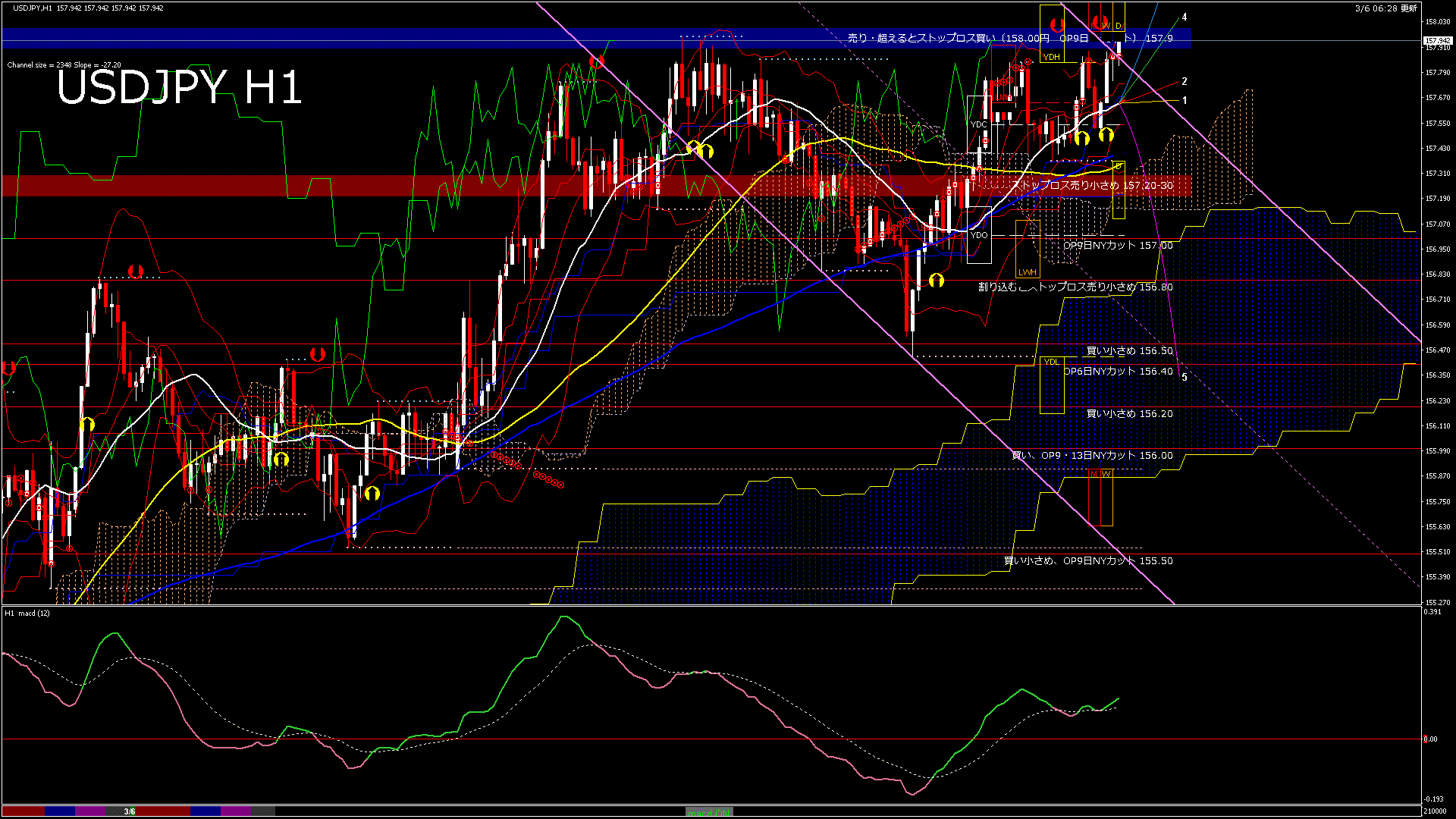Viewport: 1456px width, 819px height.
Task: Select the 買い小さめ 156.20 order label
Action: point(1129,414)
